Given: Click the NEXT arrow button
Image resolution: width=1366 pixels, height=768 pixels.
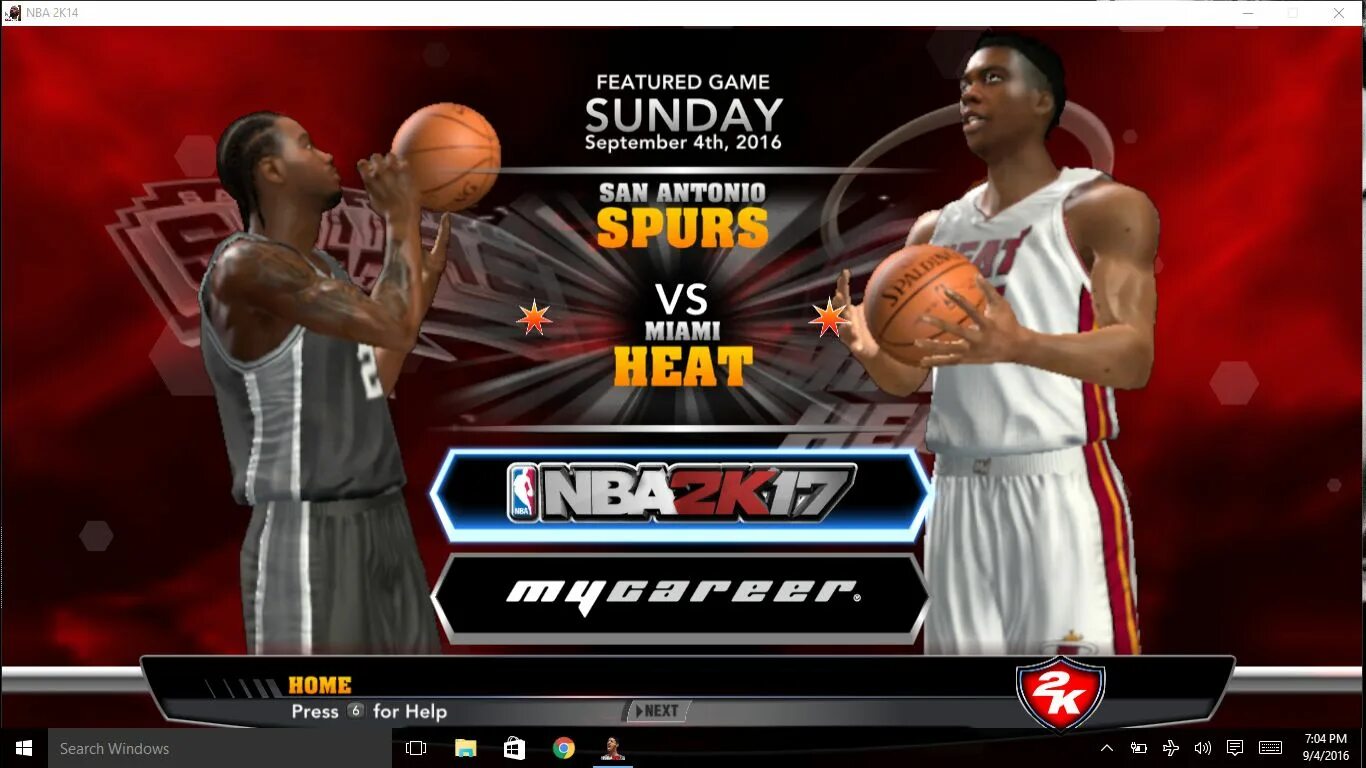Looking at the screenshot, I should [x=658, y=711].
